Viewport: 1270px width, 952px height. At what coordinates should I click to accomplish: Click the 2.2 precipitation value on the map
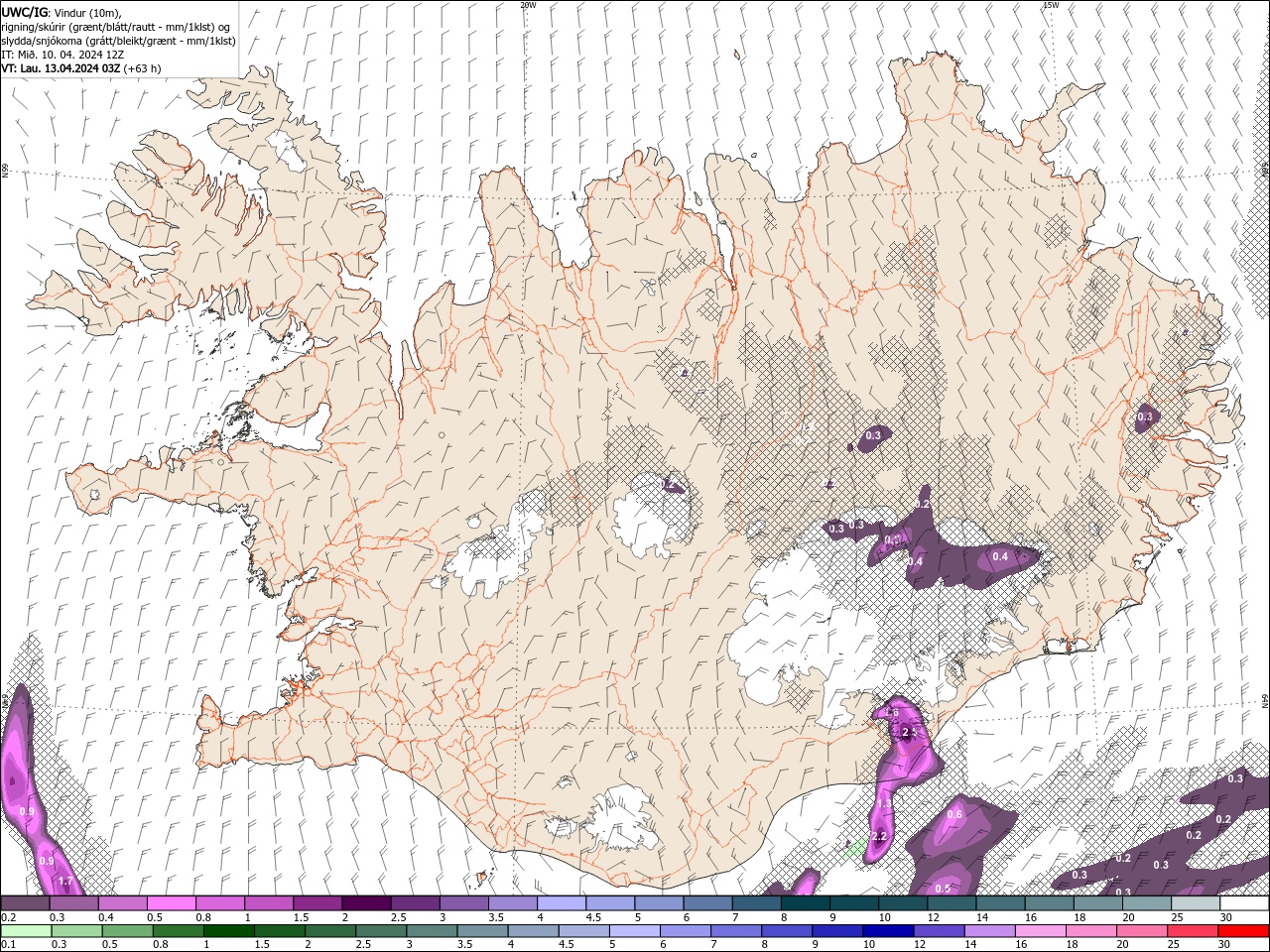click(879, 836)
